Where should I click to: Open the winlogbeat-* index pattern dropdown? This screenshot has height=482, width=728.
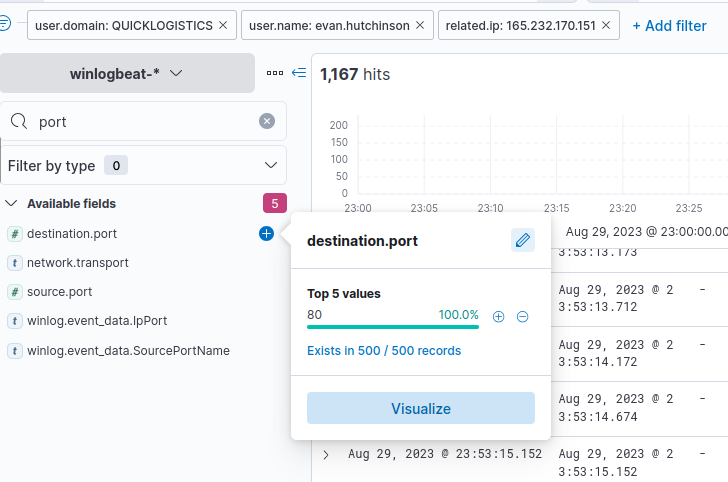[127, 73]
